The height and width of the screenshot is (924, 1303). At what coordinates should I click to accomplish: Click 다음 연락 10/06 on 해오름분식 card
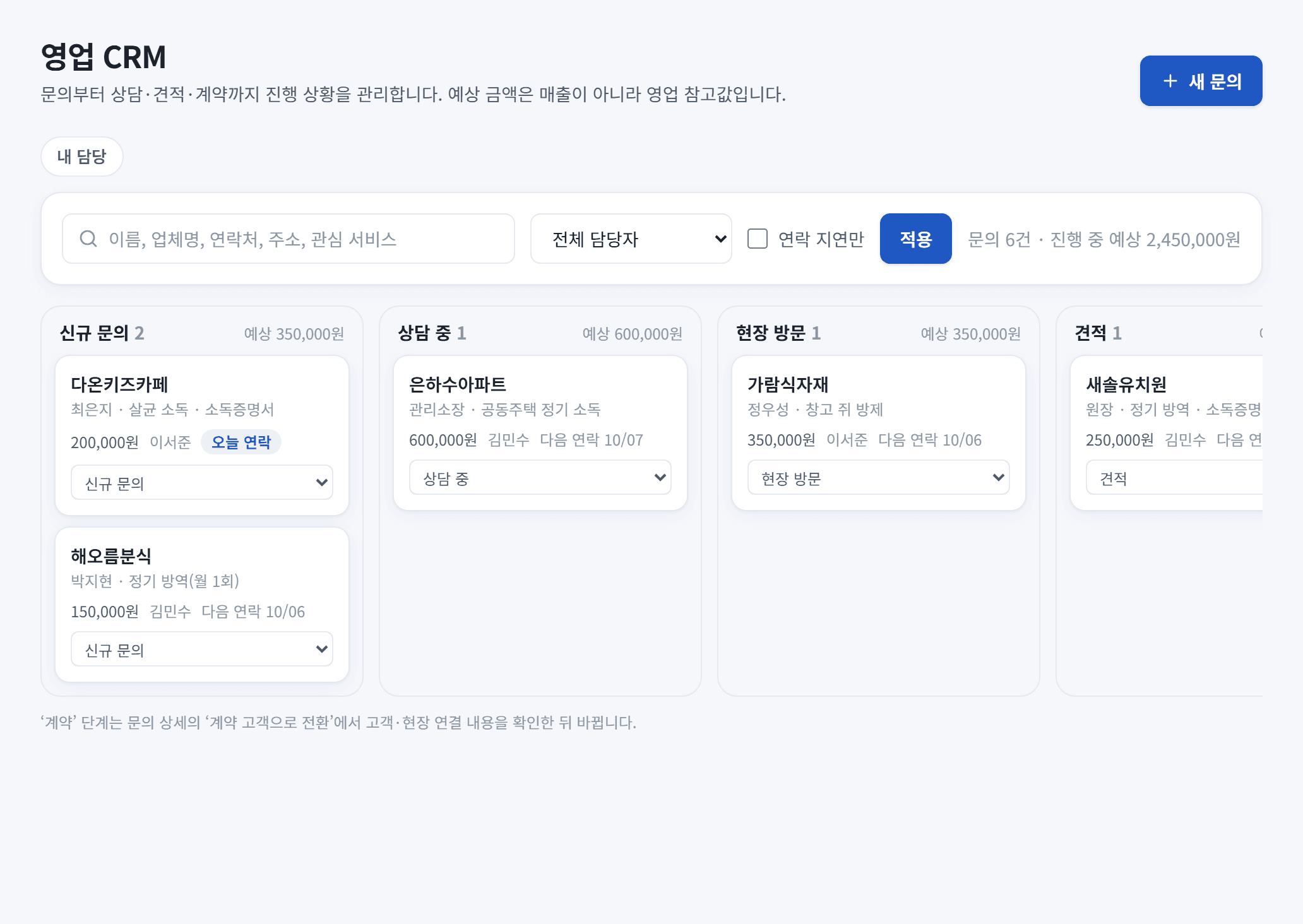pos(253,612)
